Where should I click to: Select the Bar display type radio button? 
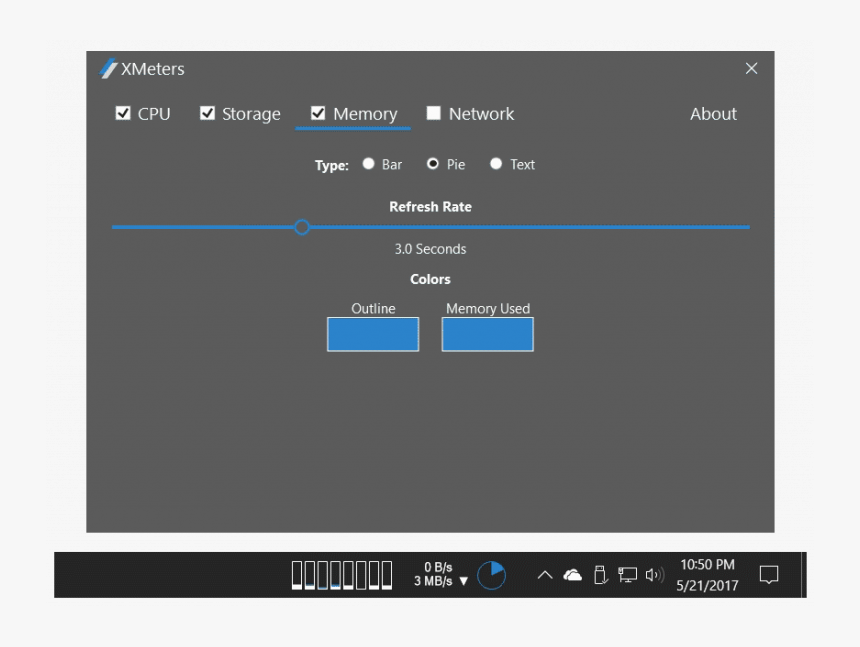(x=368, y=164)
